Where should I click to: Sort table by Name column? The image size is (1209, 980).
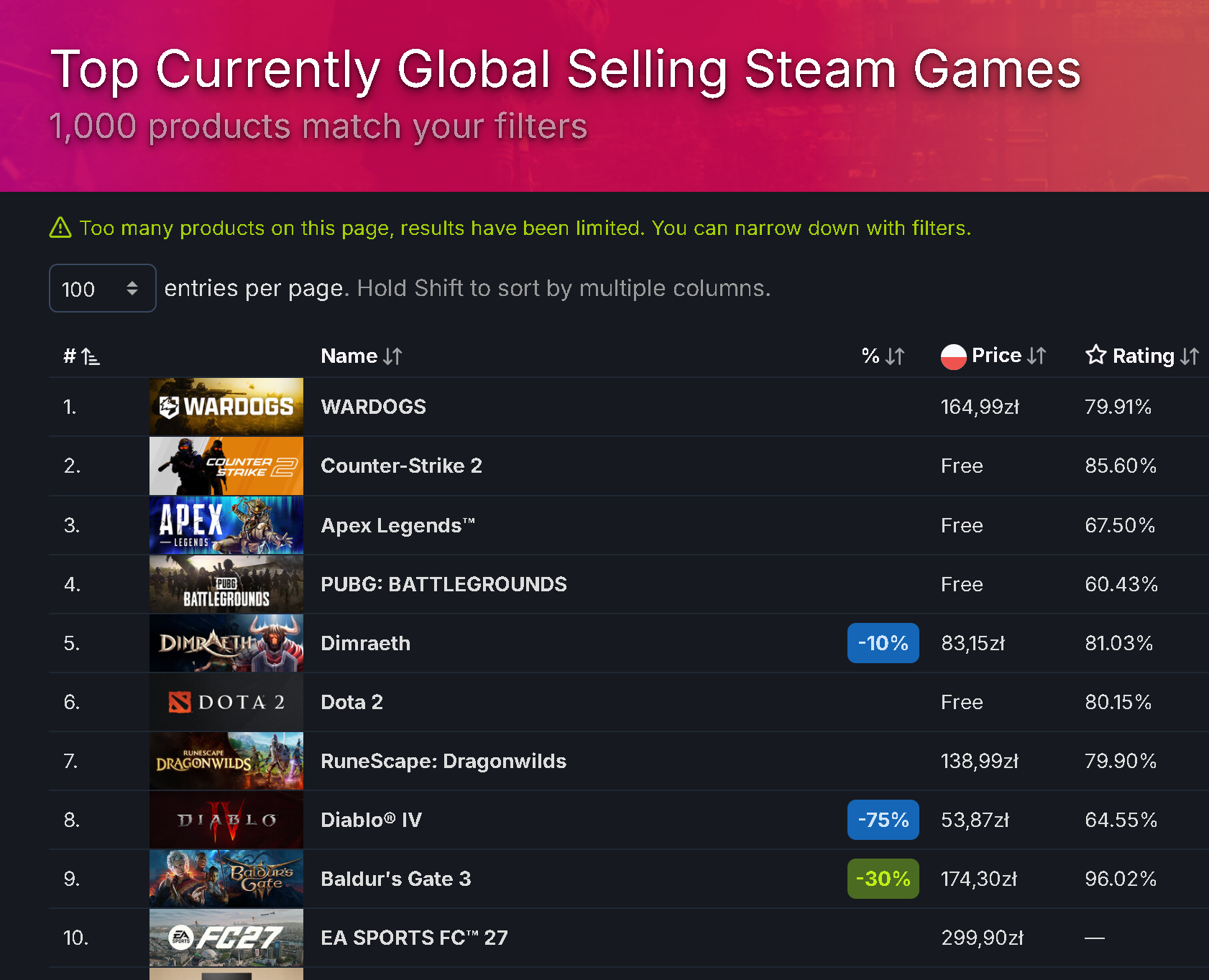(x=362, y=356)
